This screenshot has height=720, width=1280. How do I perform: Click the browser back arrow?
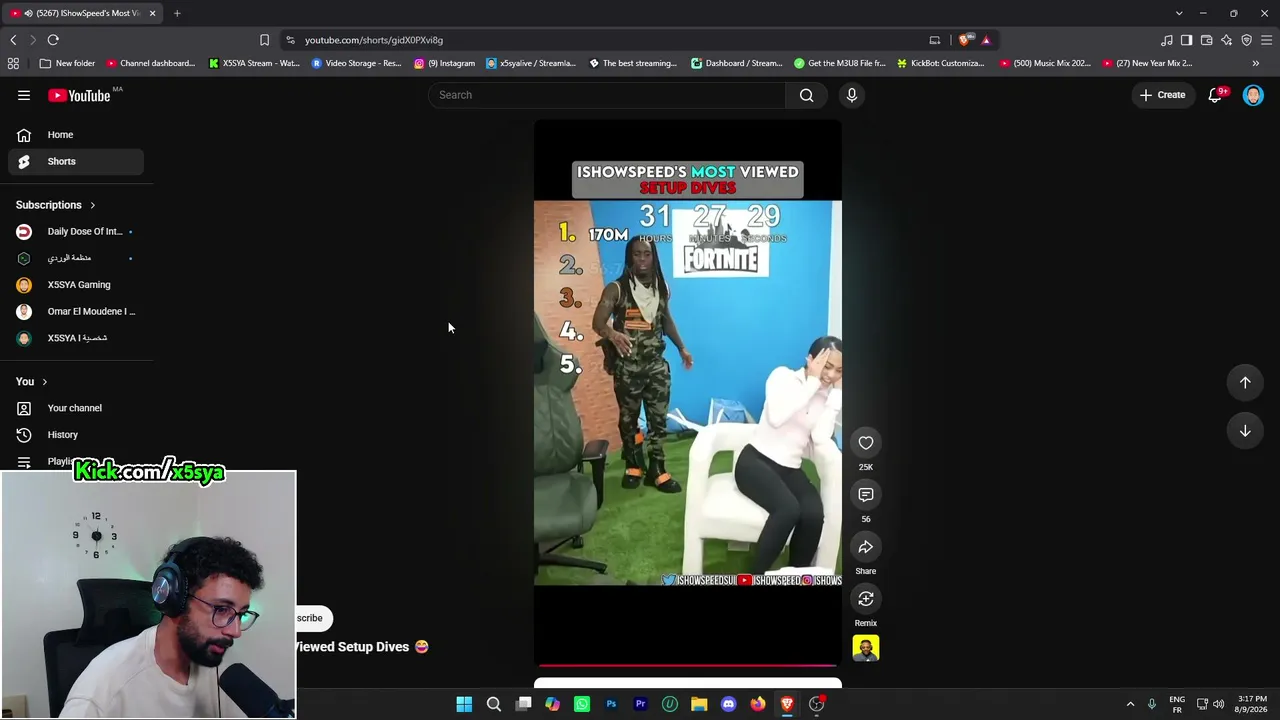click(13, 40)
